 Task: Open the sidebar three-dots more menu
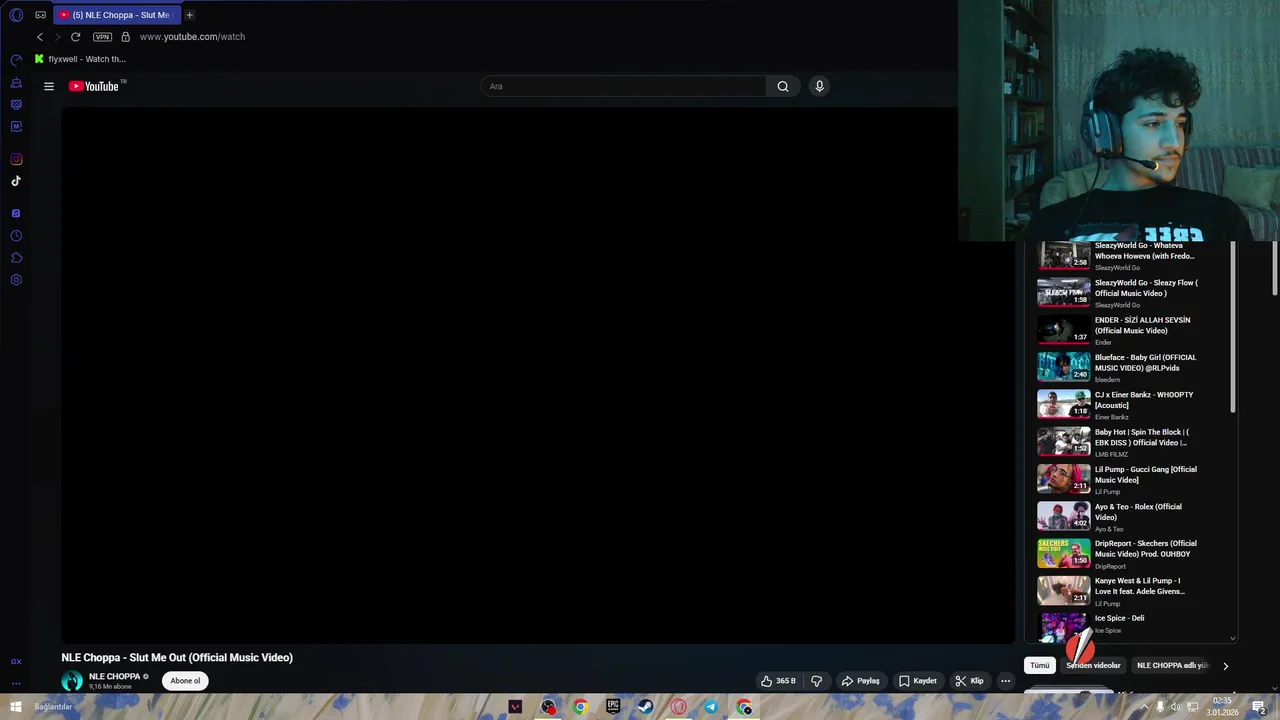point(16,684)
